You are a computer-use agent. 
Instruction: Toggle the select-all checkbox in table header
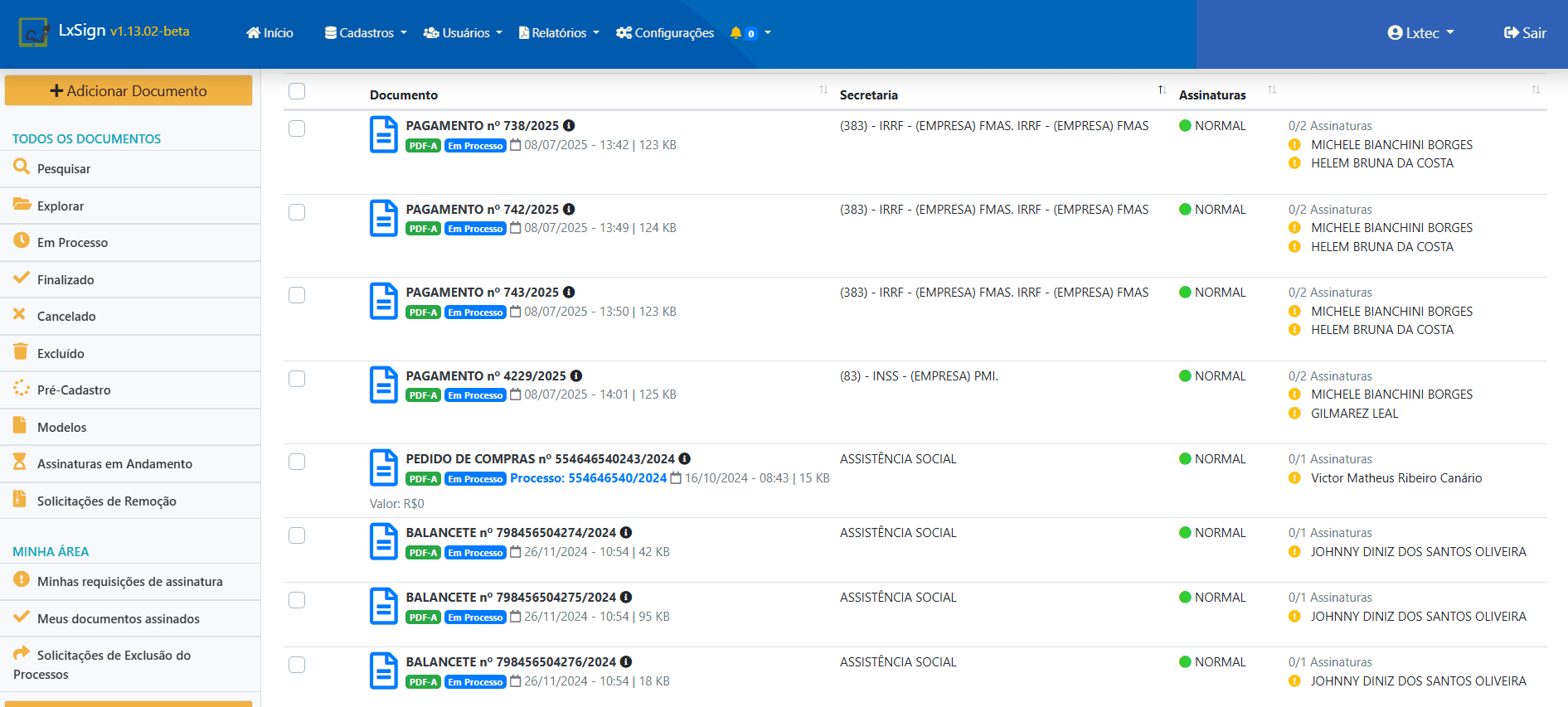point(297,91)
